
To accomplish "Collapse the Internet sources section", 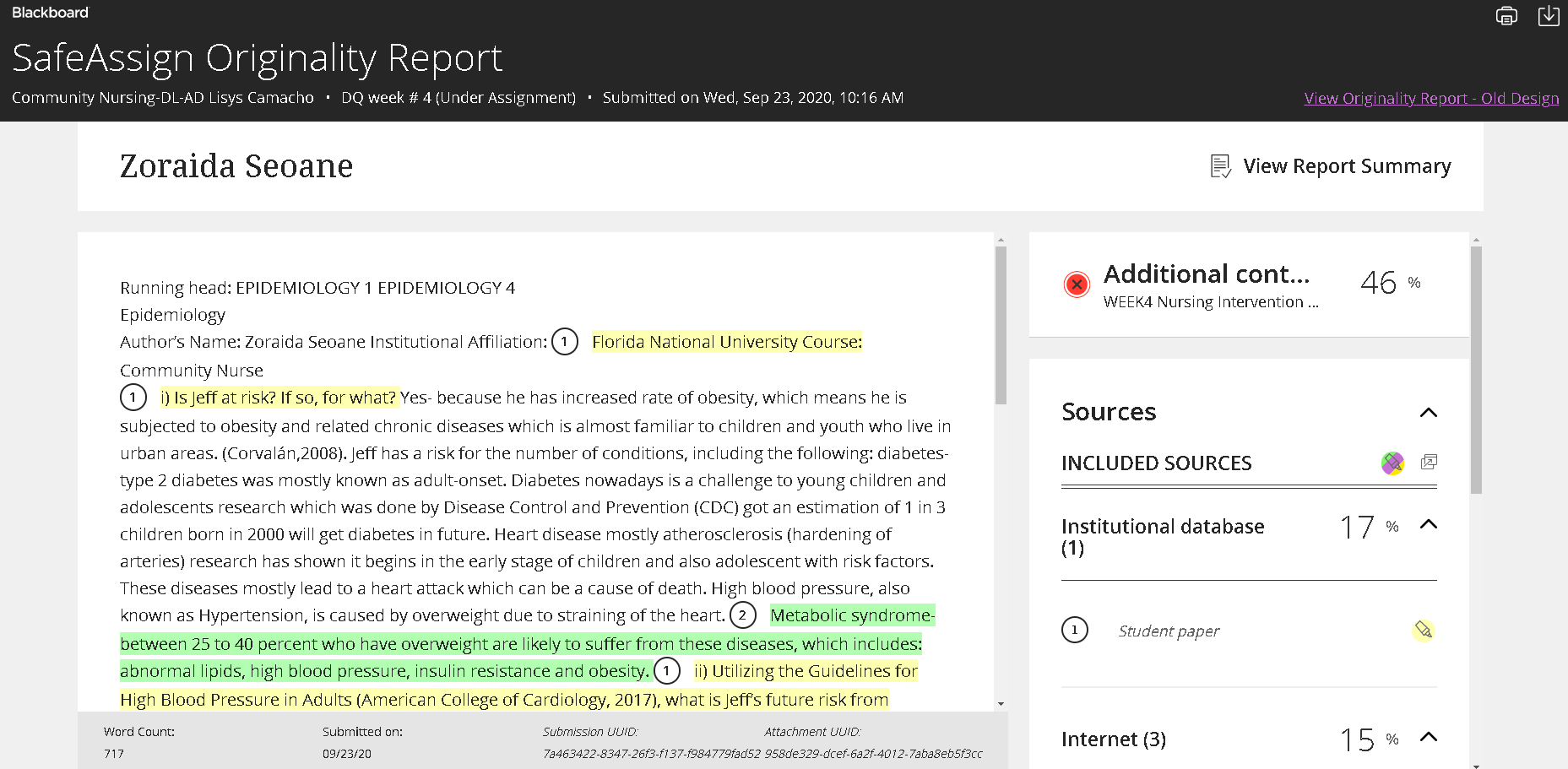I will click(1428, 737).
